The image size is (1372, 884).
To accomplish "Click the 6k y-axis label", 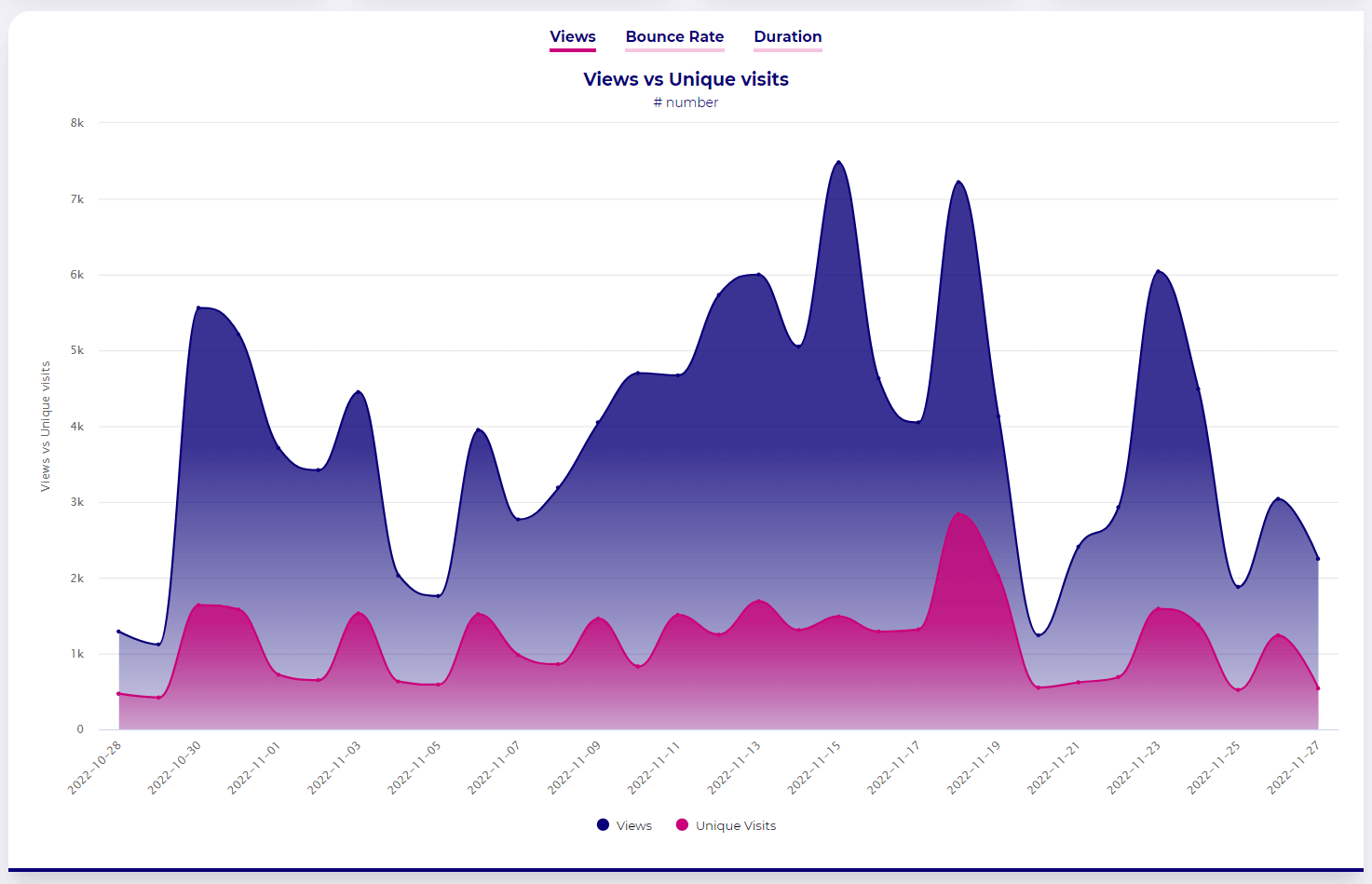I will [77, 275].
